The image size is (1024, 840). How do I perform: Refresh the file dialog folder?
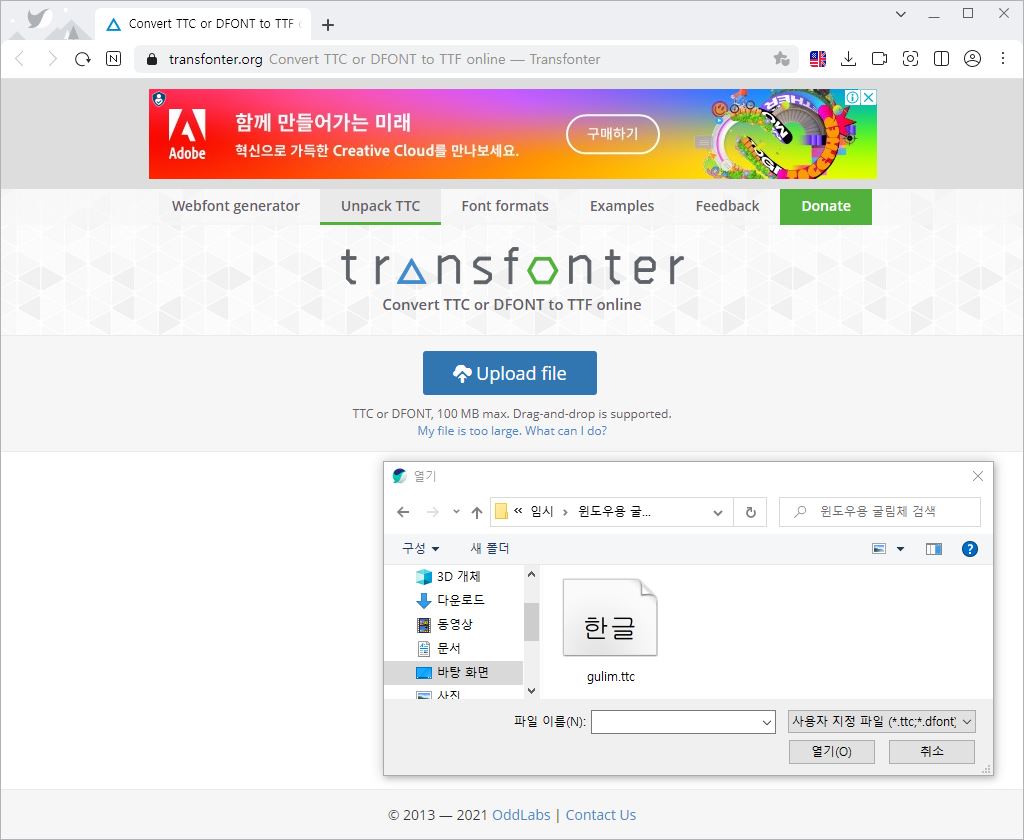[750, 512]
